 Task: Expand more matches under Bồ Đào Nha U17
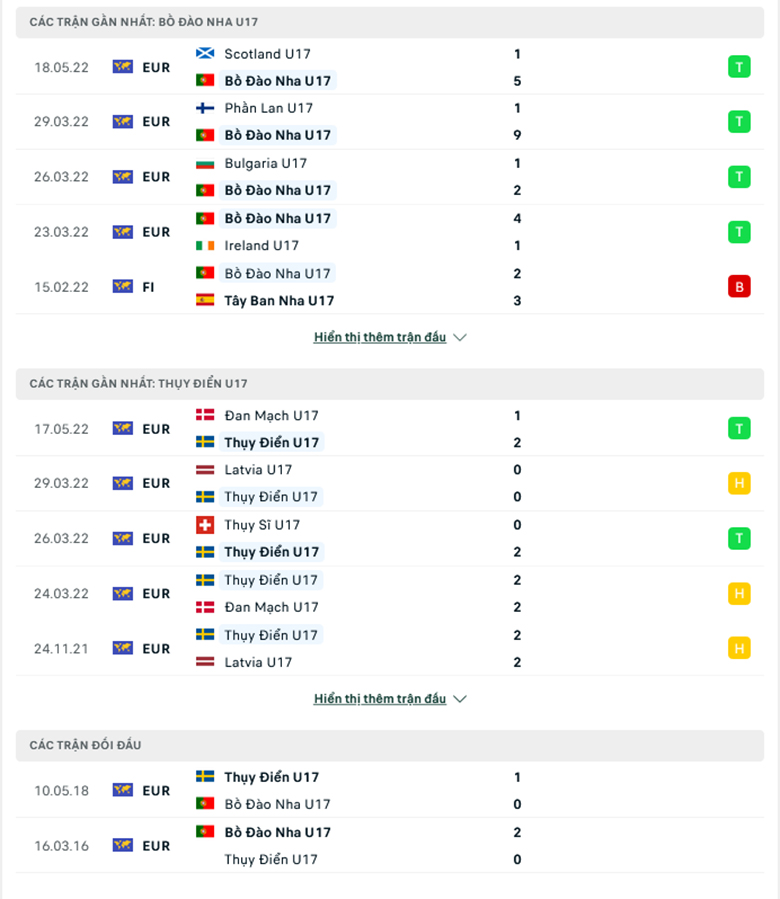[380, 337]
